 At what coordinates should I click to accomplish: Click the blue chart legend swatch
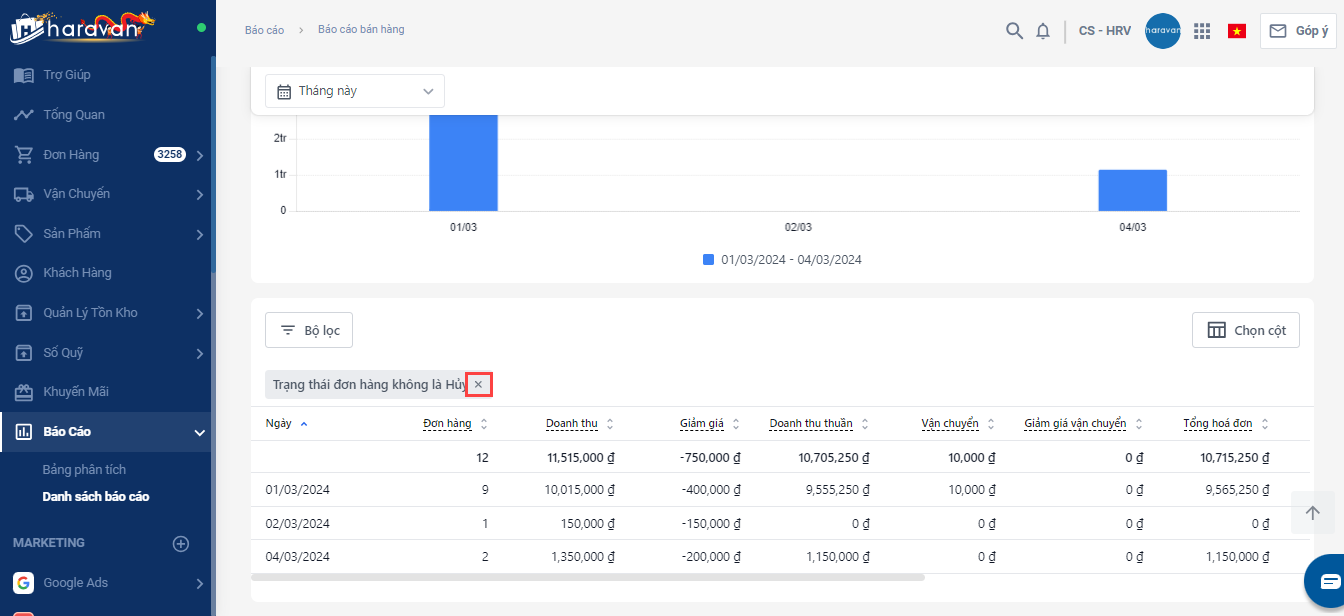(708, 259)
